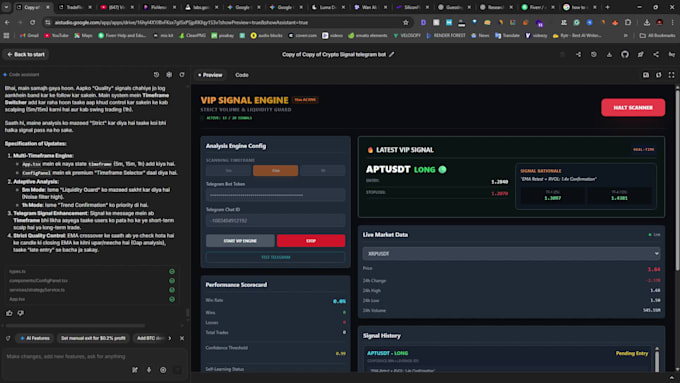Click the thumbs up feedback icon
Viewport: 680px width, 383px height.
(9, 313)
